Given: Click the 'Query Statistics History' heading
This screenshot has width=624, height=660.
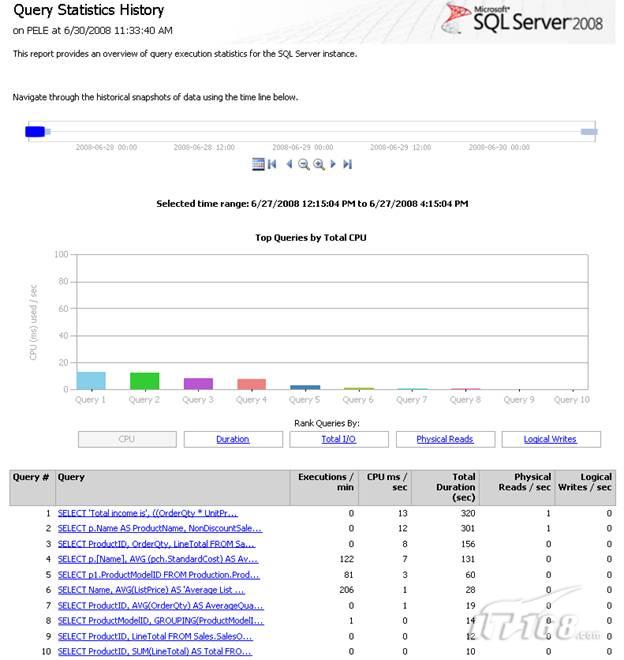Looking at the screenshot, I should [x=88, y=10].
